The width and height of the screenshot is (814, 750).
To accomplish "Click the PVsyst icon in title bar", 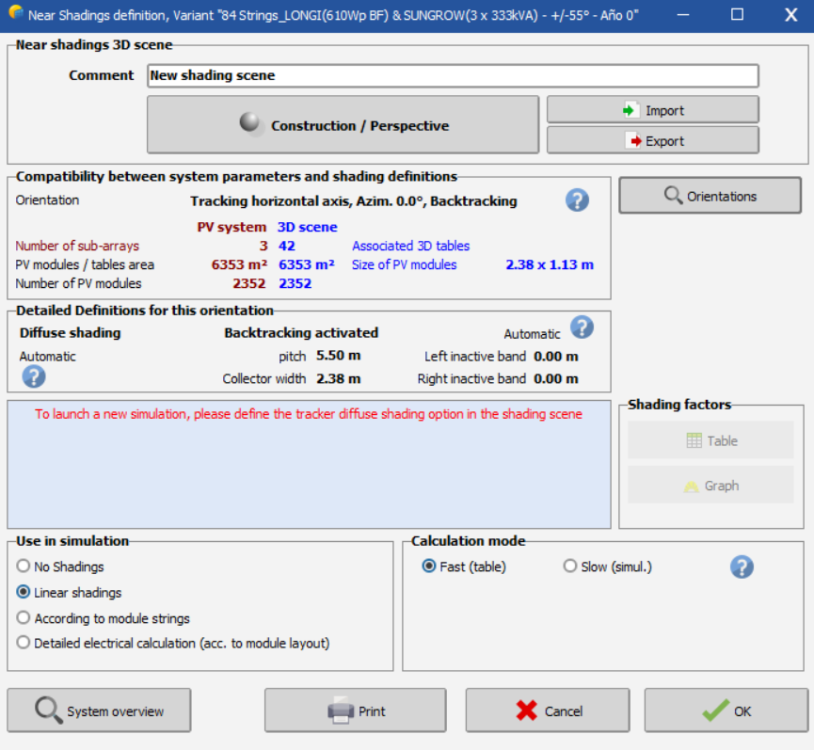I will (15, 15).
